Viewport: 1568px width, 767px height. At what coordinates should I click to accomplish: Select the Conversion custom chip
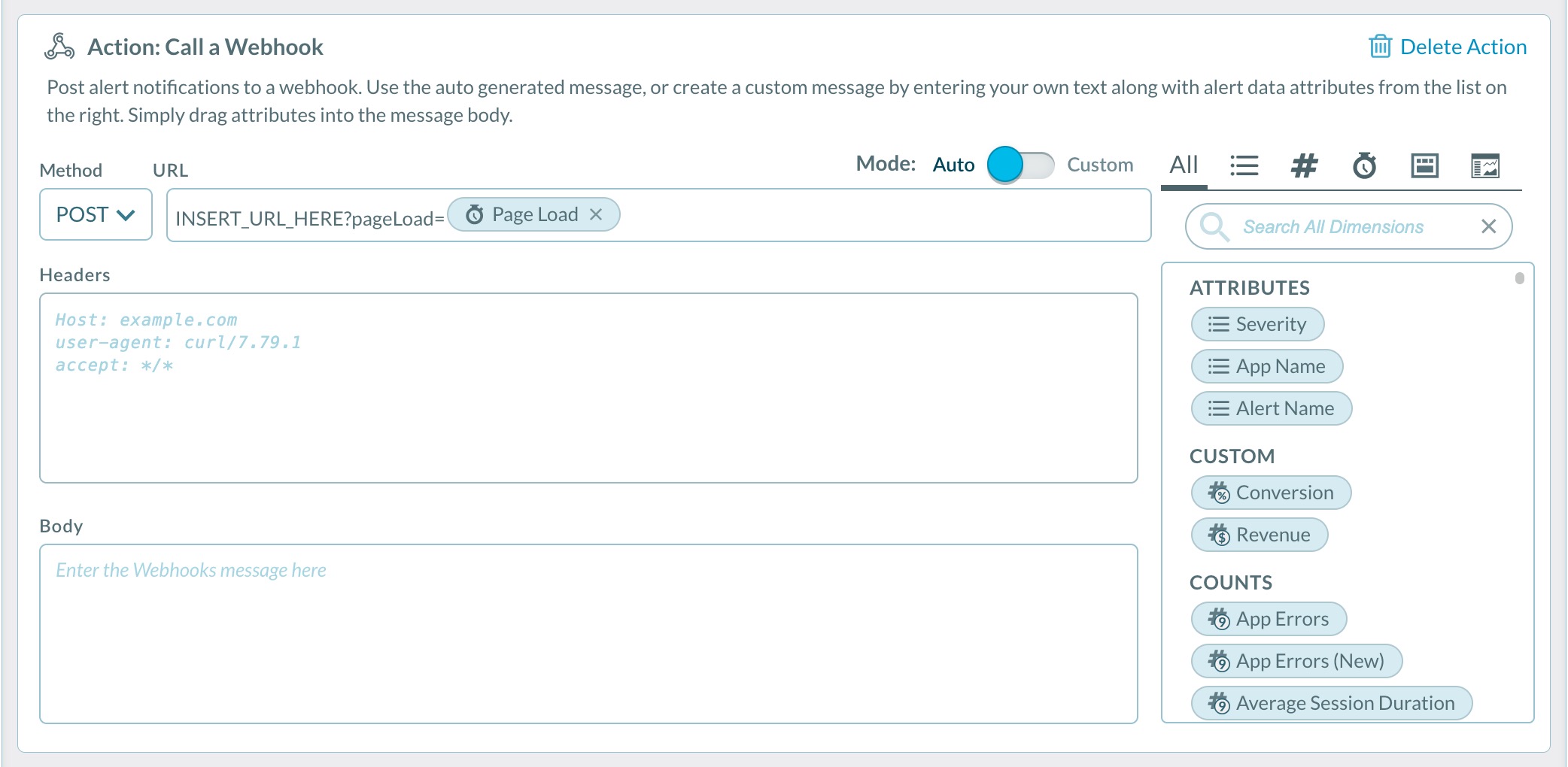coord(1271,493)
